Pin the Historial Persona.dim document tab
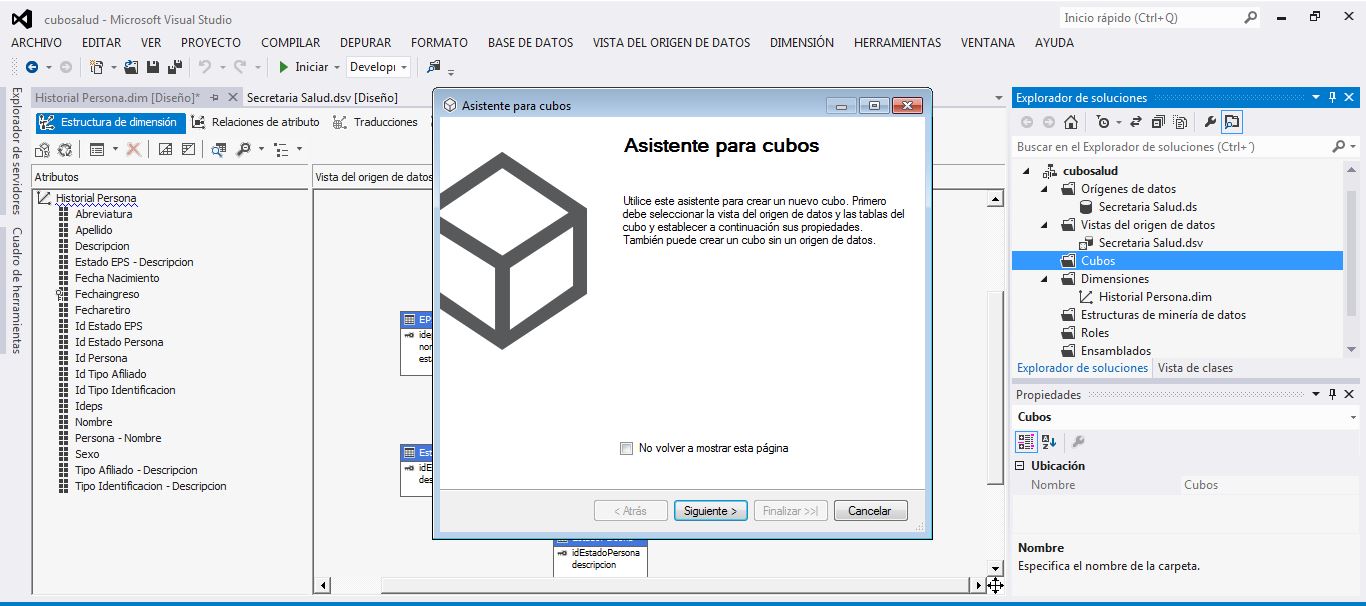Viewport: 1366px width, 606px height. click(x=214, y=97)
